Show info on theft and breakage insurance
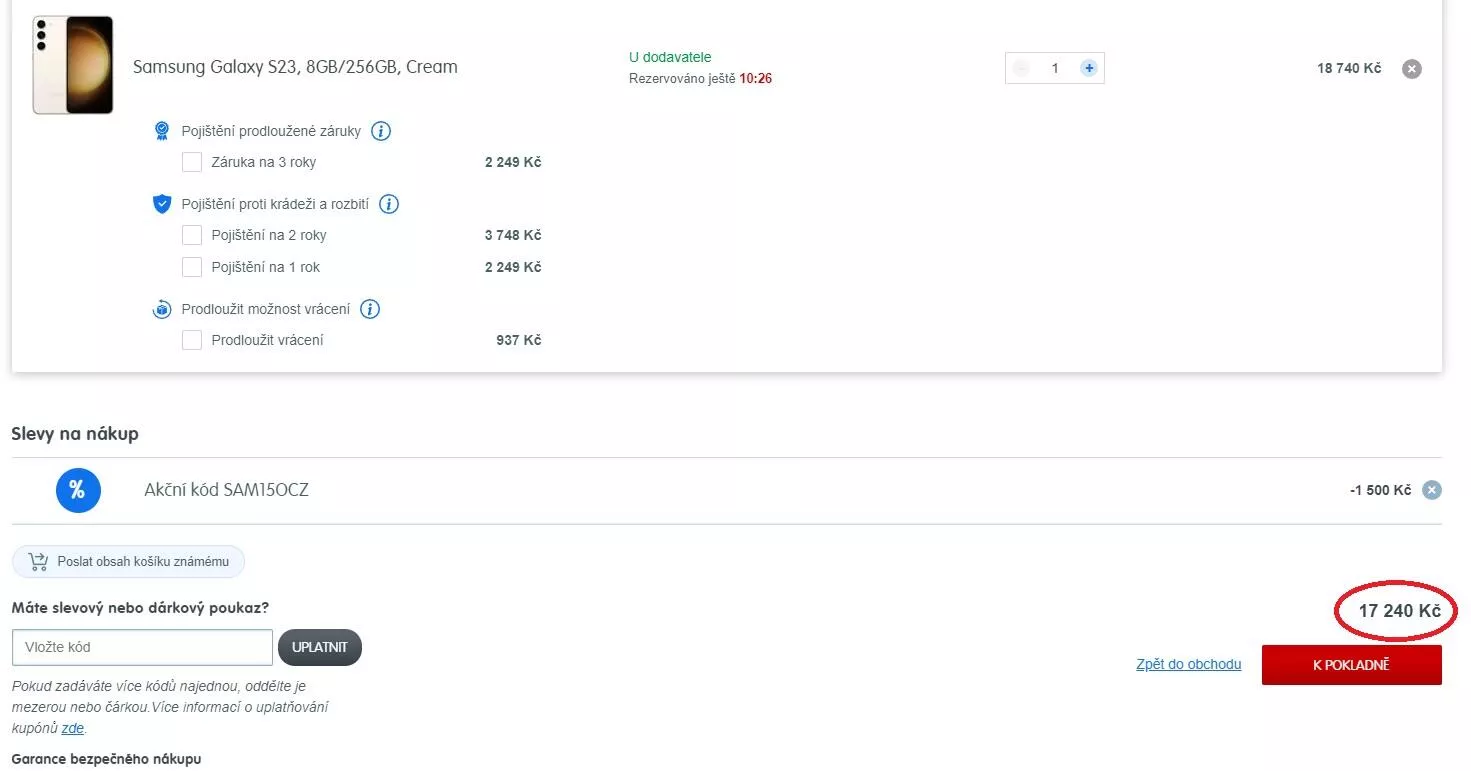 (x=389, y=204)
